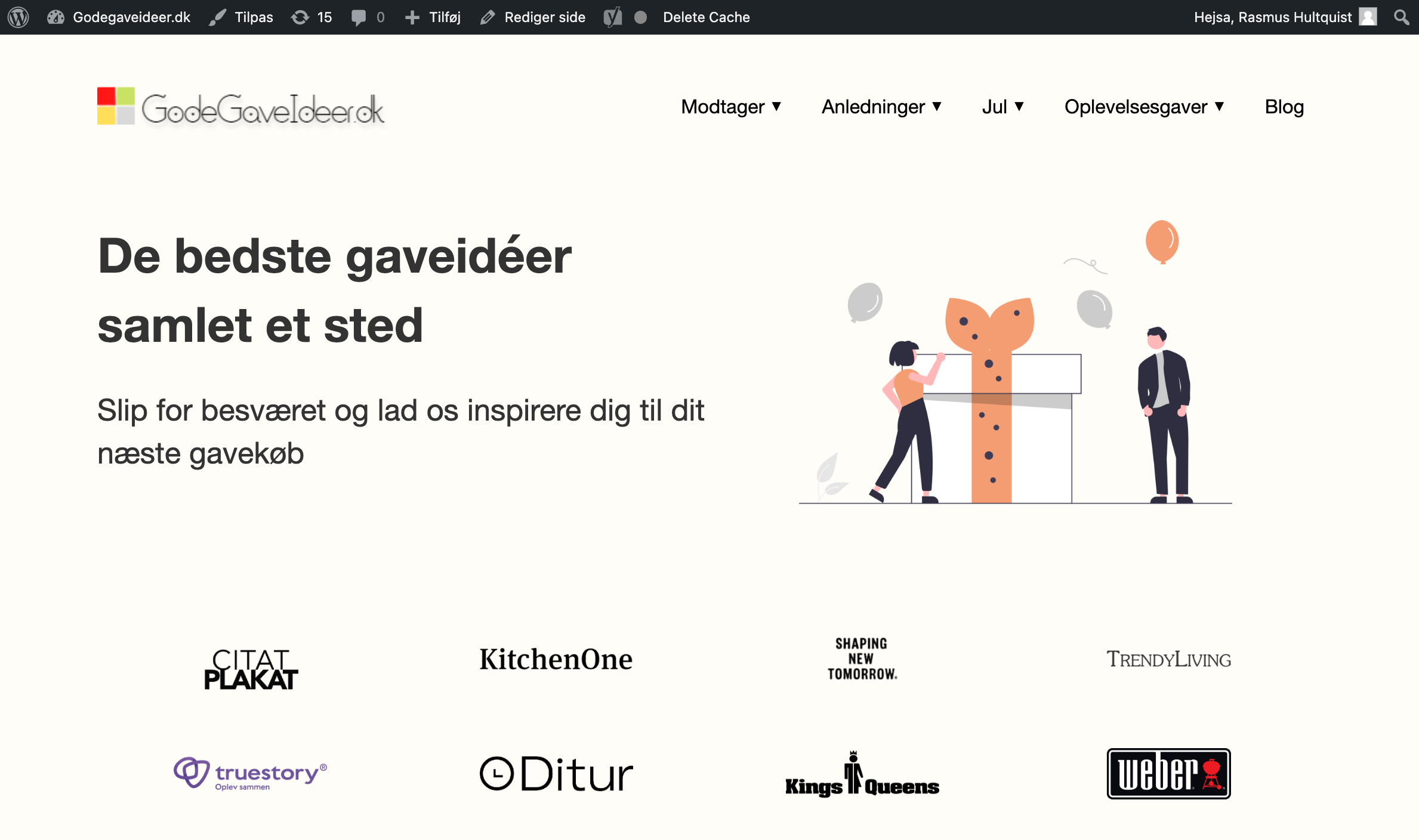
Task: Click the user avatar next to Rasmus Hultquist
Action: [x=1368, y=17]
